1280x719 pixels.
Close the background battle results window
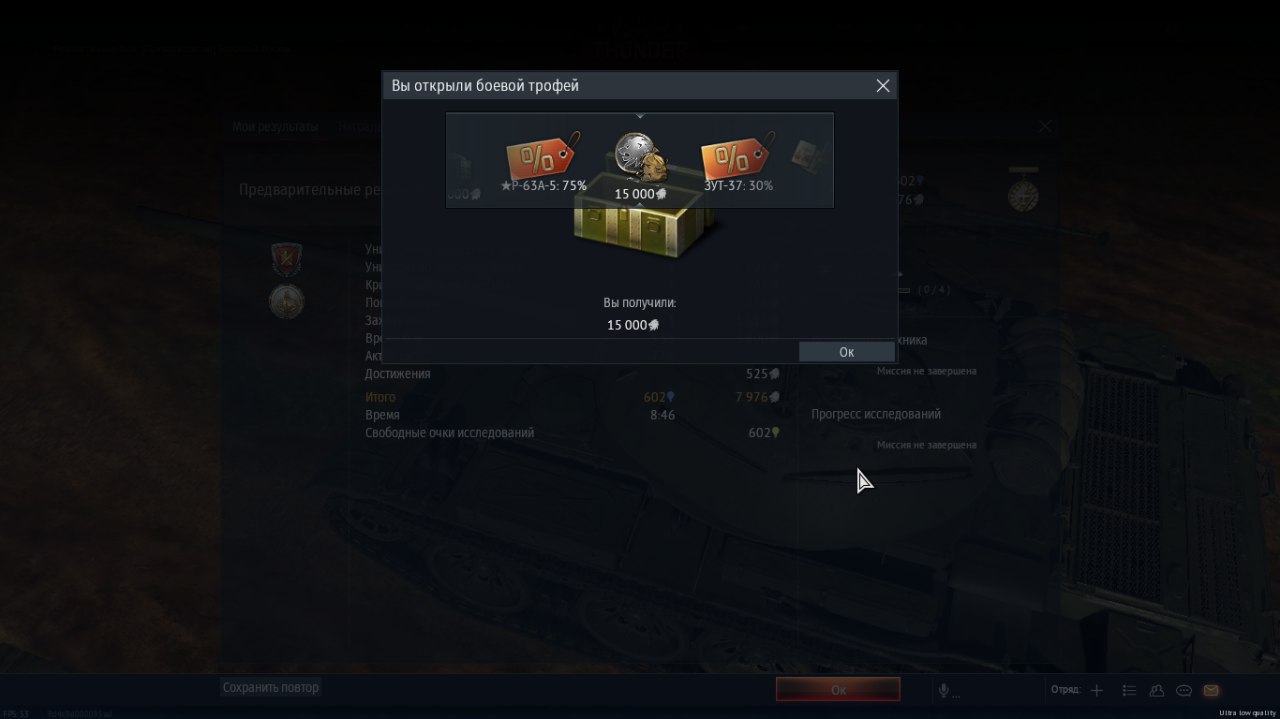click(1045, 127)
